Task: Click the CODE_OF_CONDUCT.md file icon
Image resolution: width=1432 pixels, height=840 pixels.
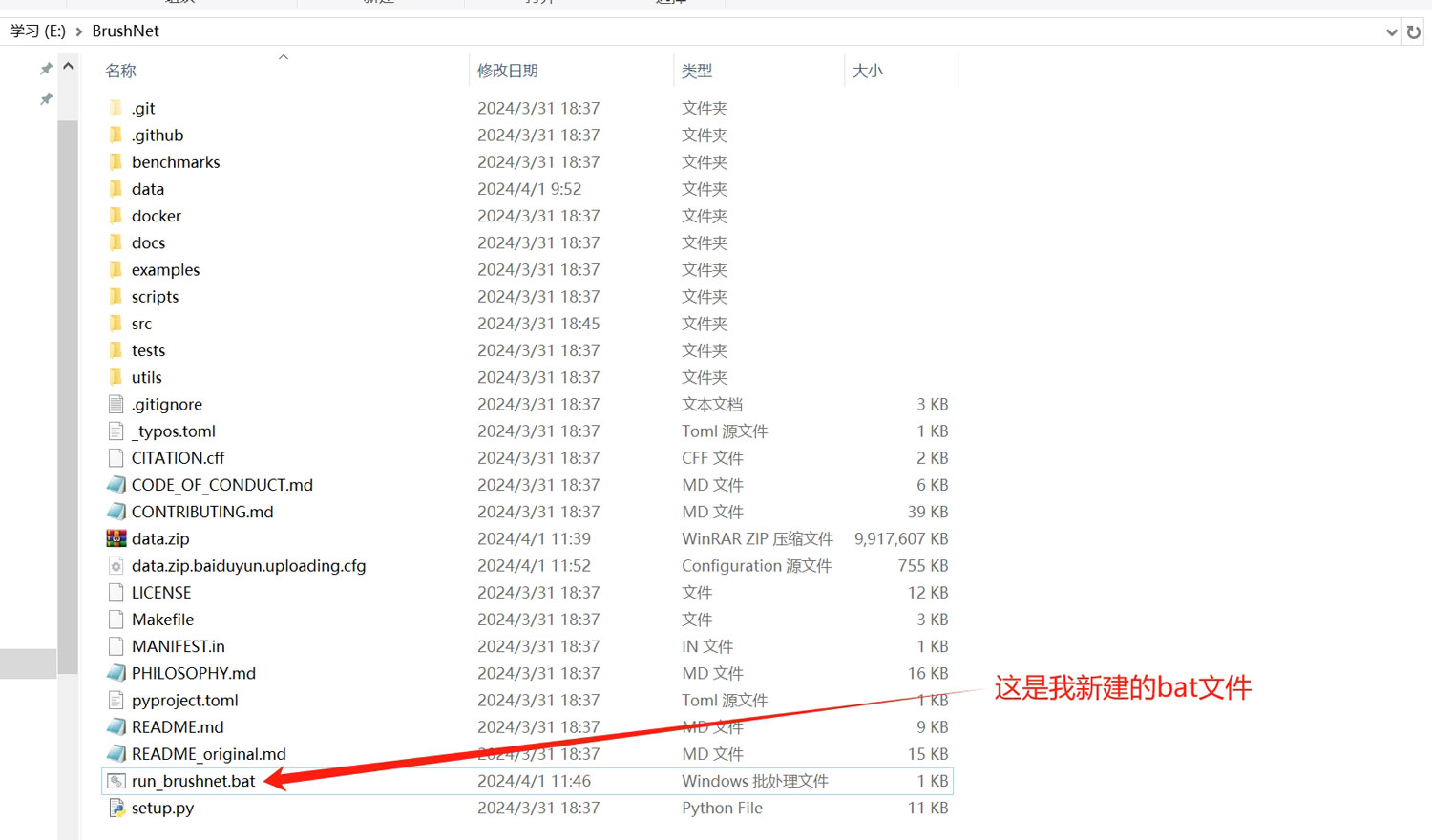Action: pyautogui.click(x=116, y=484)
